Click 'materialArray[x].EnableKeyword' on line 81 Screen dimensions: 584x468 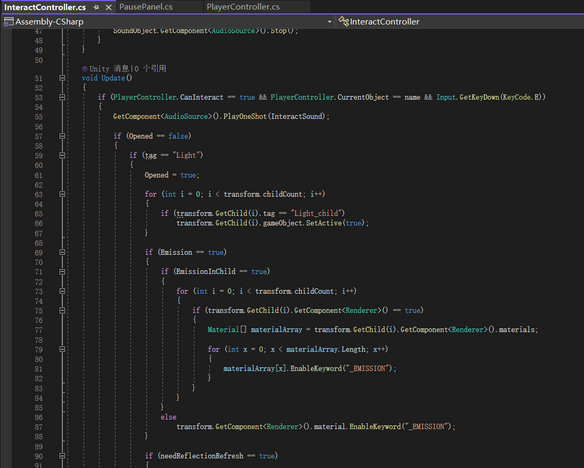(x=282, y=369)
